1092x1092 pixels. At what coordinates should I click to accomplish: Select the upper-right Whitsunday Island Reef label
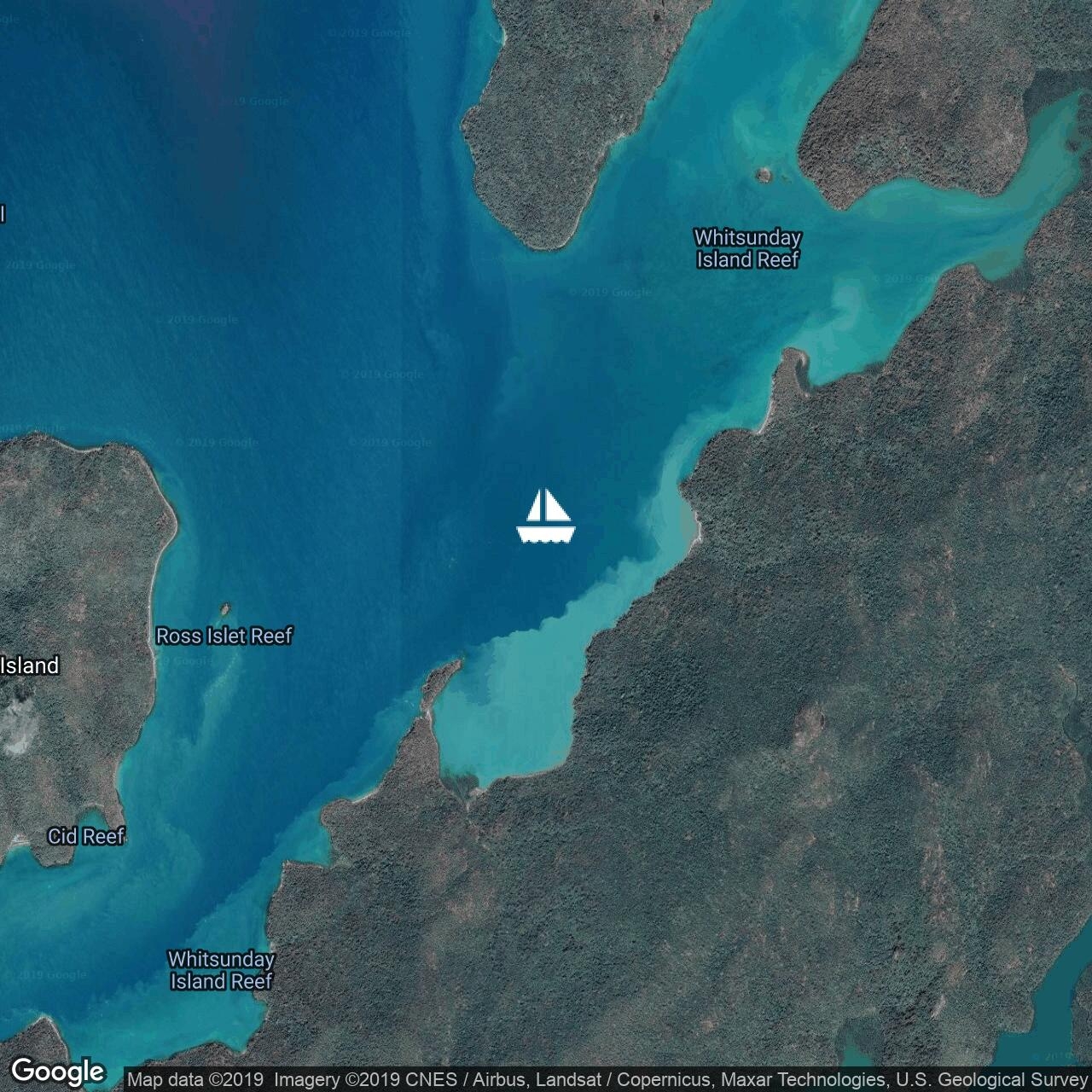tap(747, 248)
